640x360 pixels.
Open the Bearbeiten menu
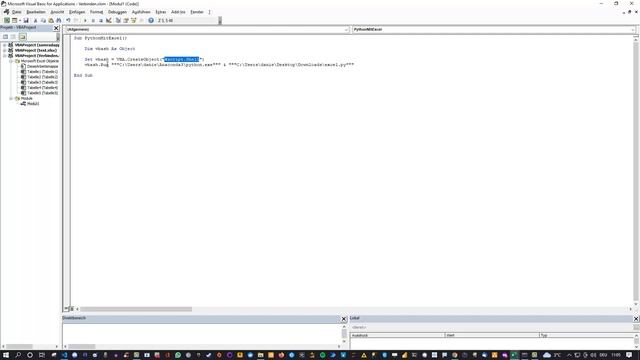36,12
